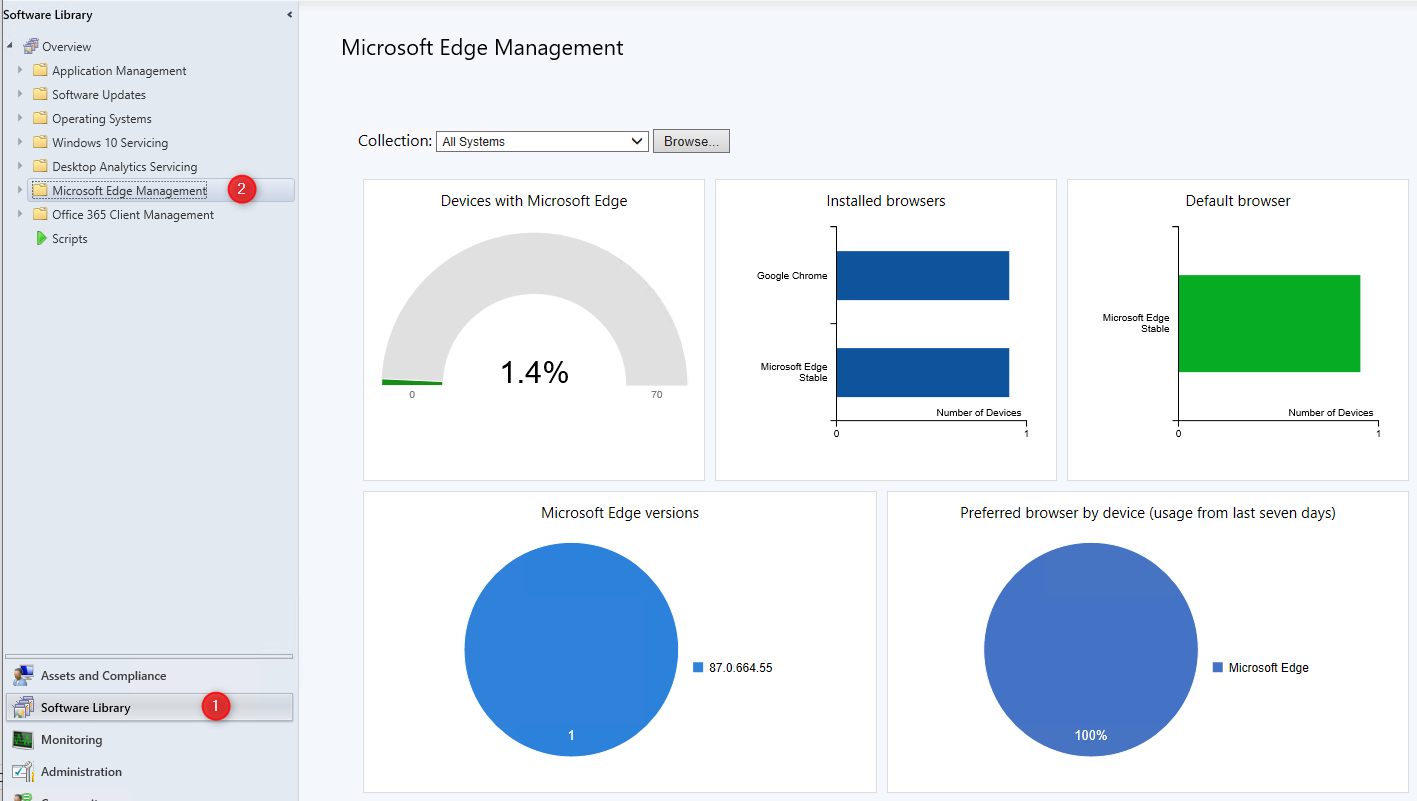Collapse the Overview tree node
1417x801 pixels.
point(9,47)
